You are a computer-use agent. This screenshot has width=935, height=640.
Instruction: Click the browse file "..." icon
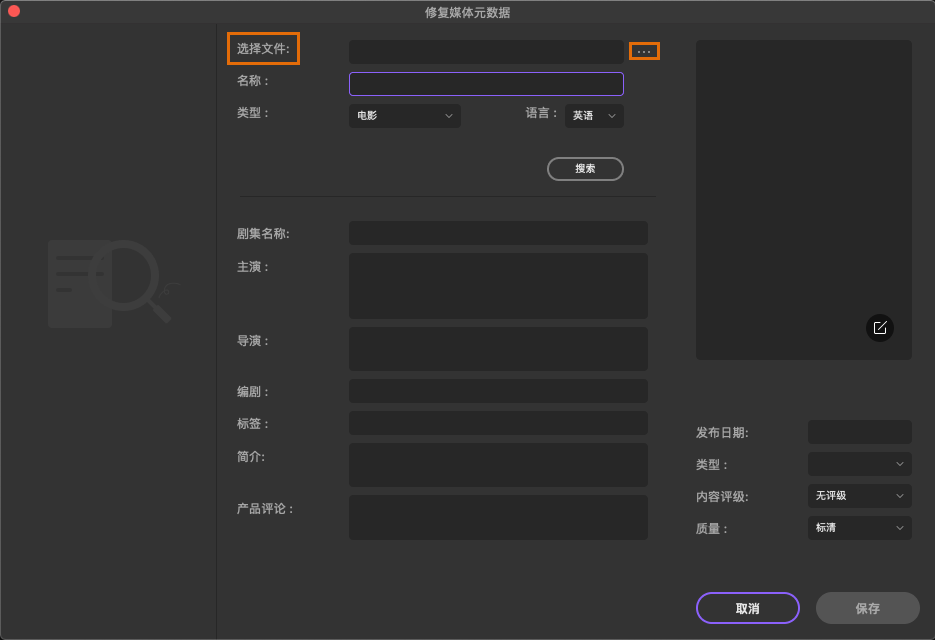tap(644, 50)
